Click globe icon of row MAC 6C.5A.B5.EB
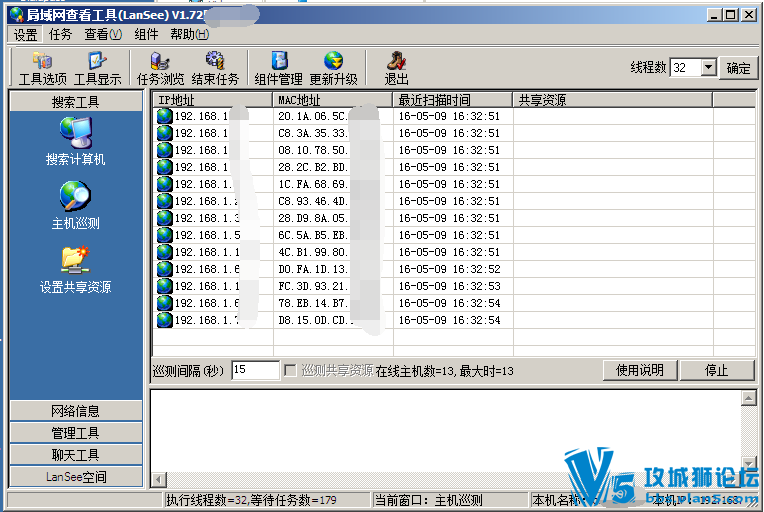The image size is (764, 512). (165, 235)
